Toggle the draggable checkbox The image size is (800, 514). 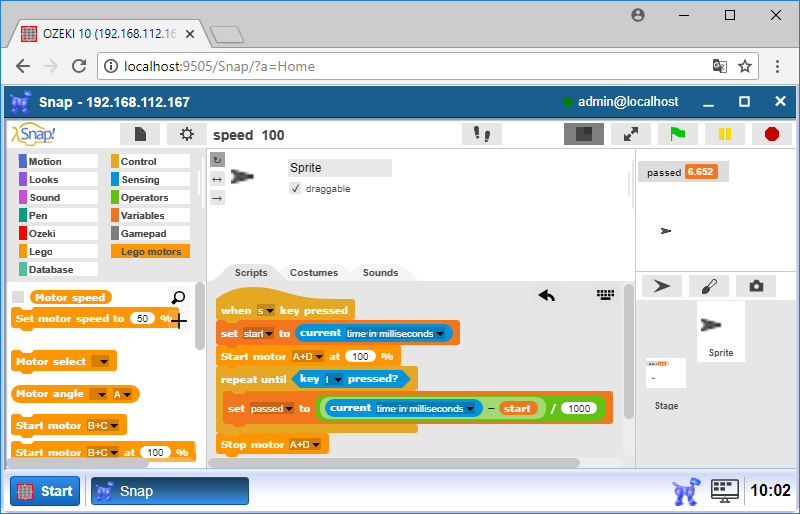(295, 188)
